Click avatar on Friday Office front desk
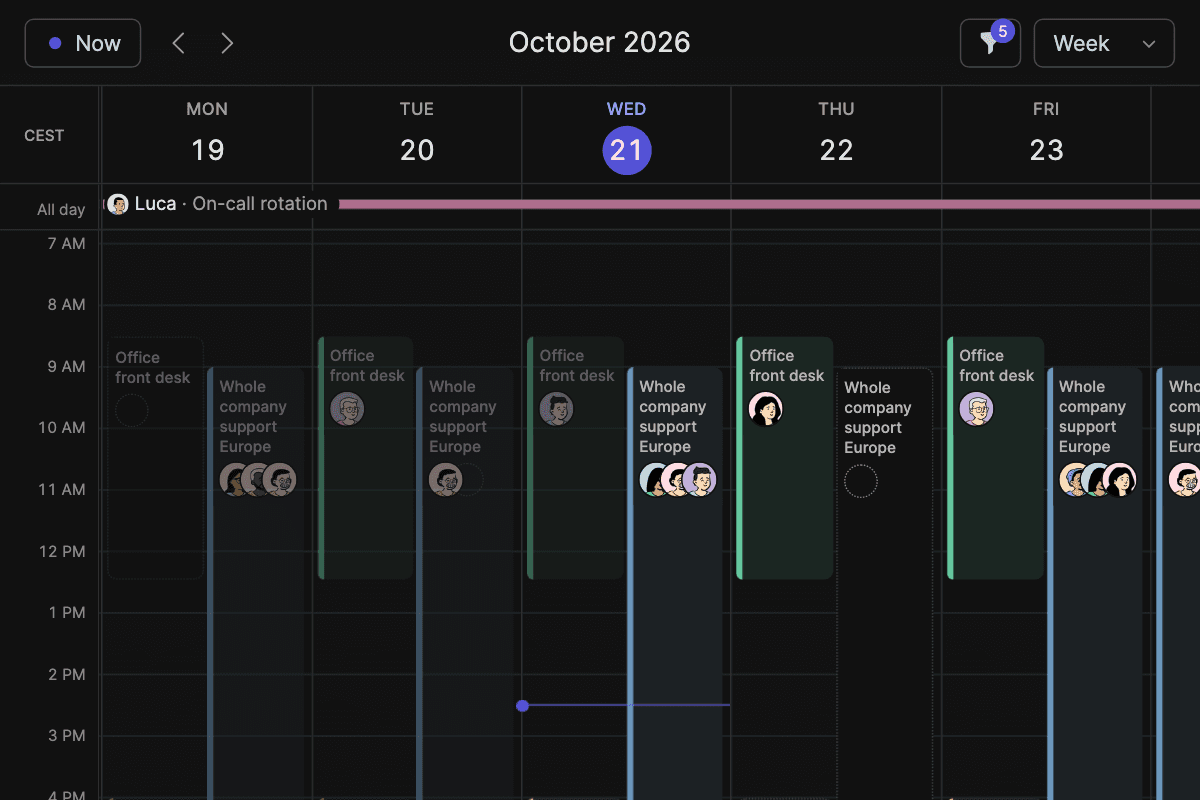 [x=977, y=408]
